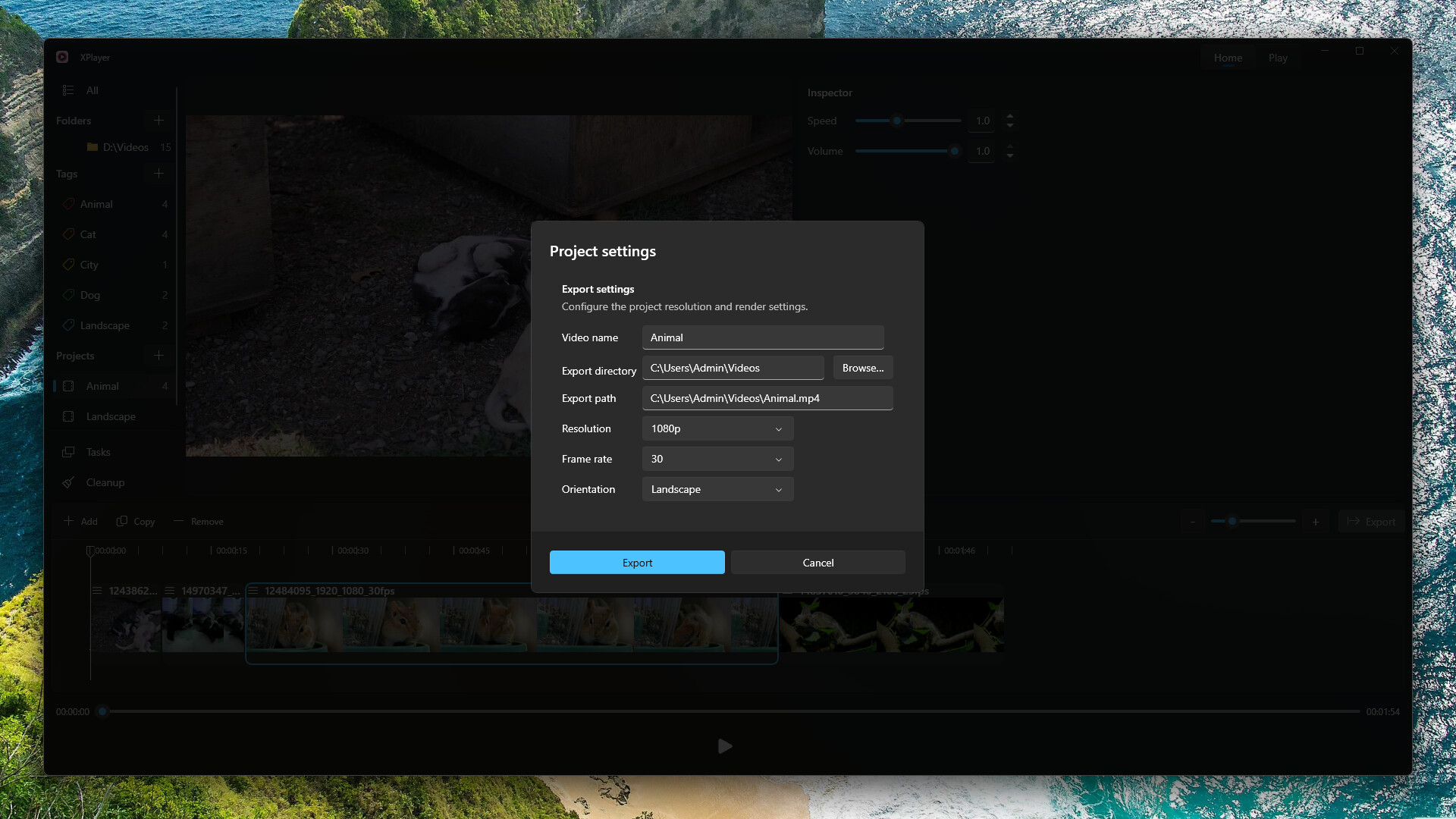Viewport: 1456px width, 819px height.
Task: Click the Video name input field
Action: (762, 337)
